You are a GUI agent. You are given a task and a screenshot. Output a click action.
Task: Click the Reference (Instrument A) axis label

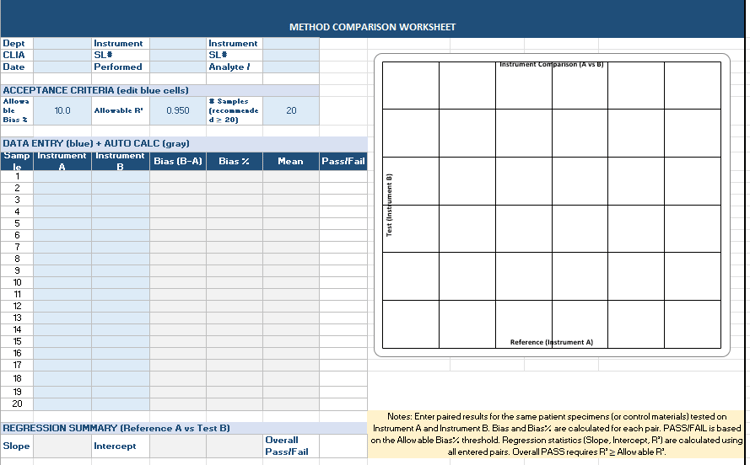coord(551,342)
